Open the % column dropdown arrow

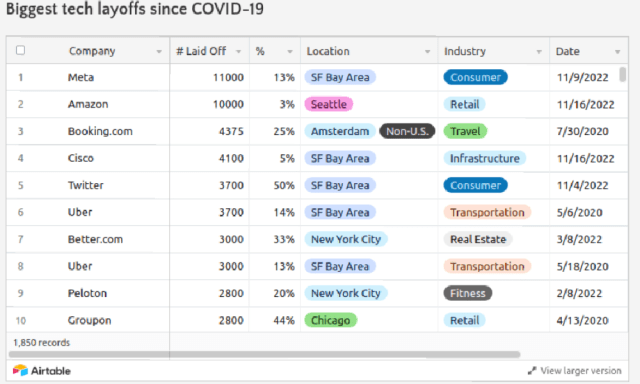[290, 52]
